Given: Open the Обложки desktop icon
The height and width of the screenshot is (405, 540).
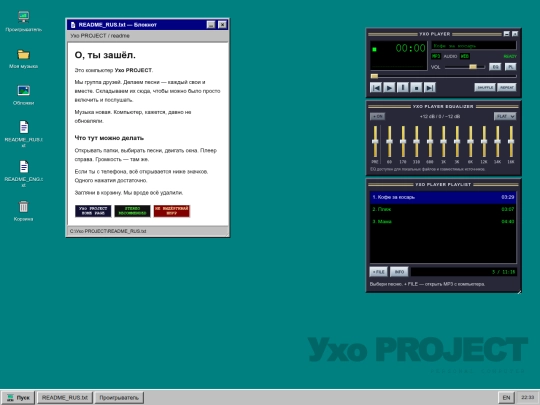Looking at the screenshot, I should point(23,95).
